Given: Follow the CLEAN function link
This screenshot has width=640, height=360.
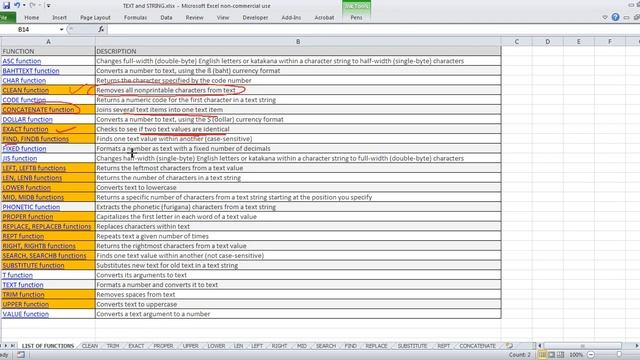Looking at the screenshot, I should tap(25, 90).
